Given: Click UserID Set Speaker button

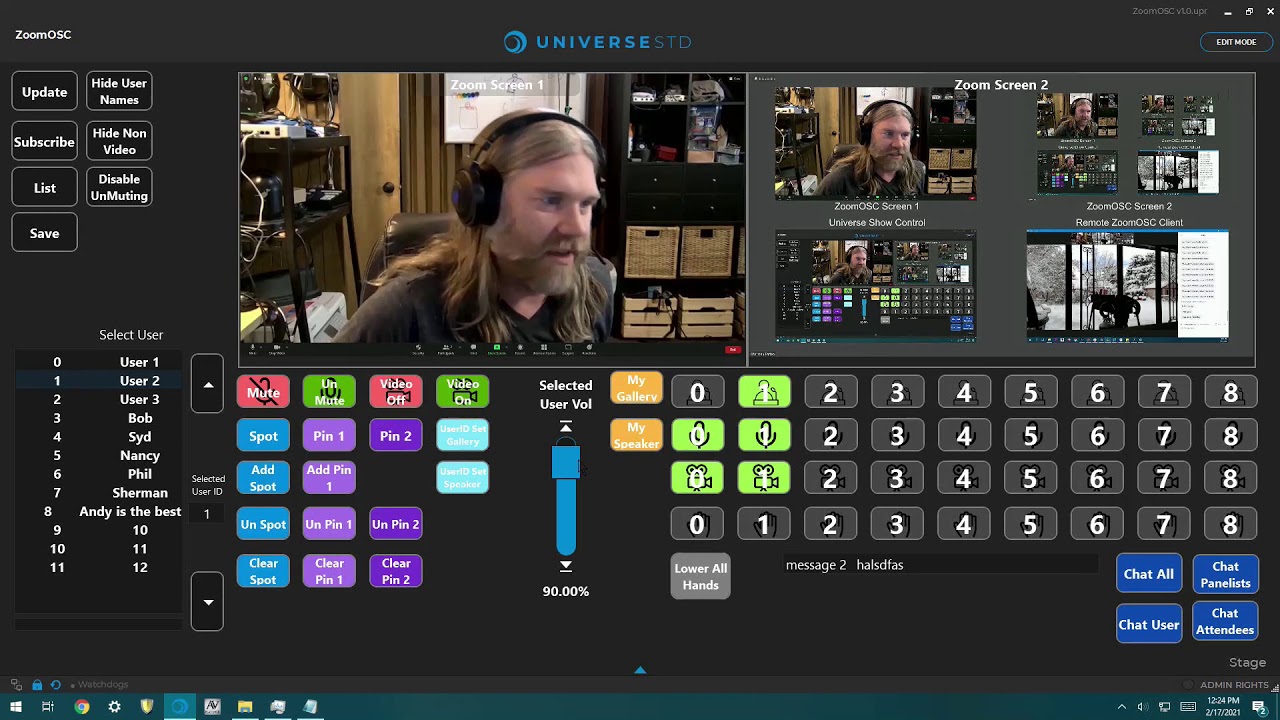Looking at the screenshot, I should pyautogui.click(x=463, y=478).
